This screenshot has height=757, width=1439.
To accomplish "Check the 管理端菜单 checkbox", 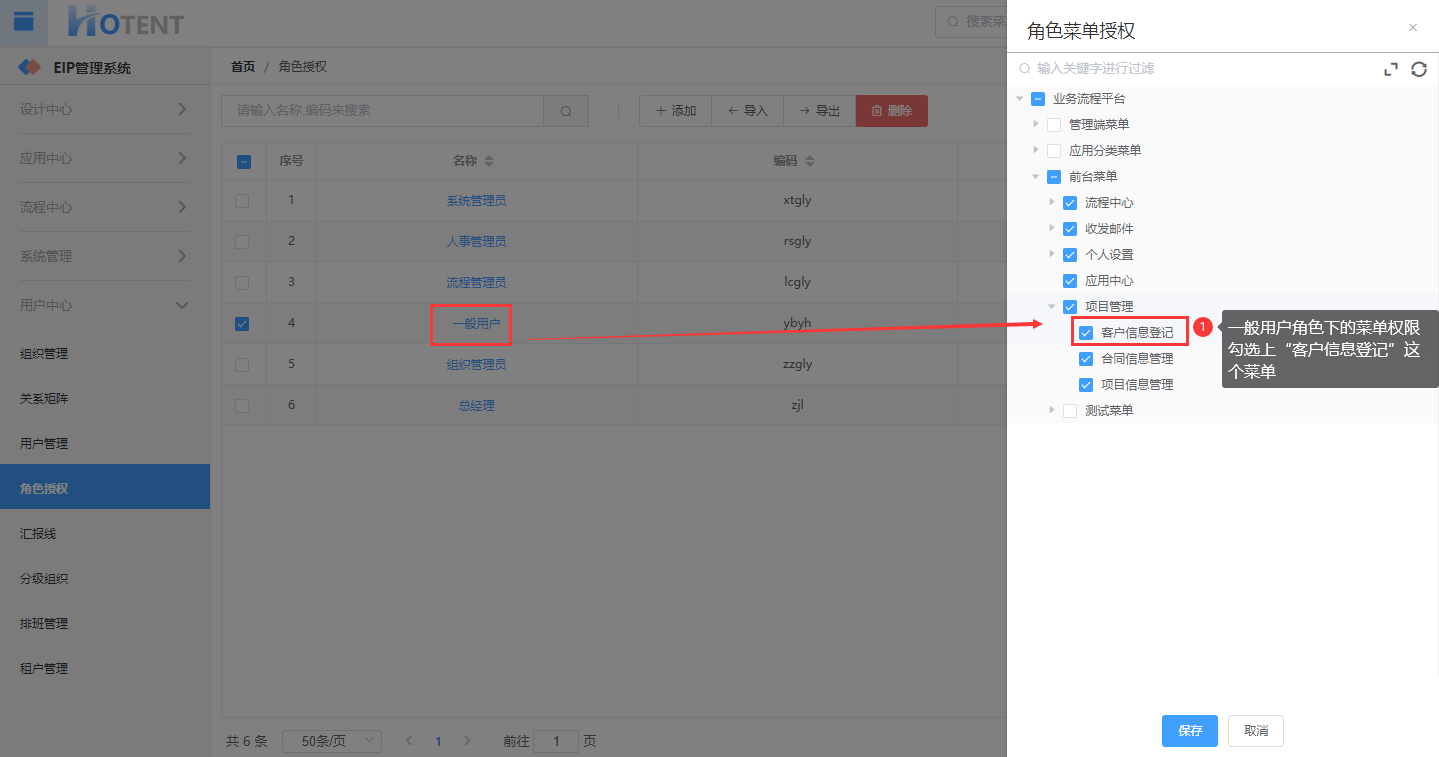I will (1053, 125).
